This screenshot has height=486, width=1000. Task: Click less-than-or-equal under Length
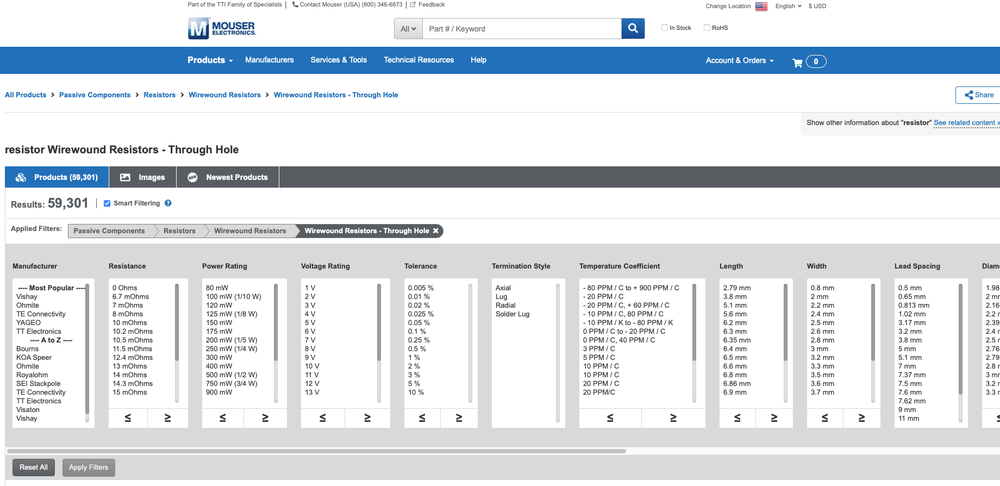point(737,418)
